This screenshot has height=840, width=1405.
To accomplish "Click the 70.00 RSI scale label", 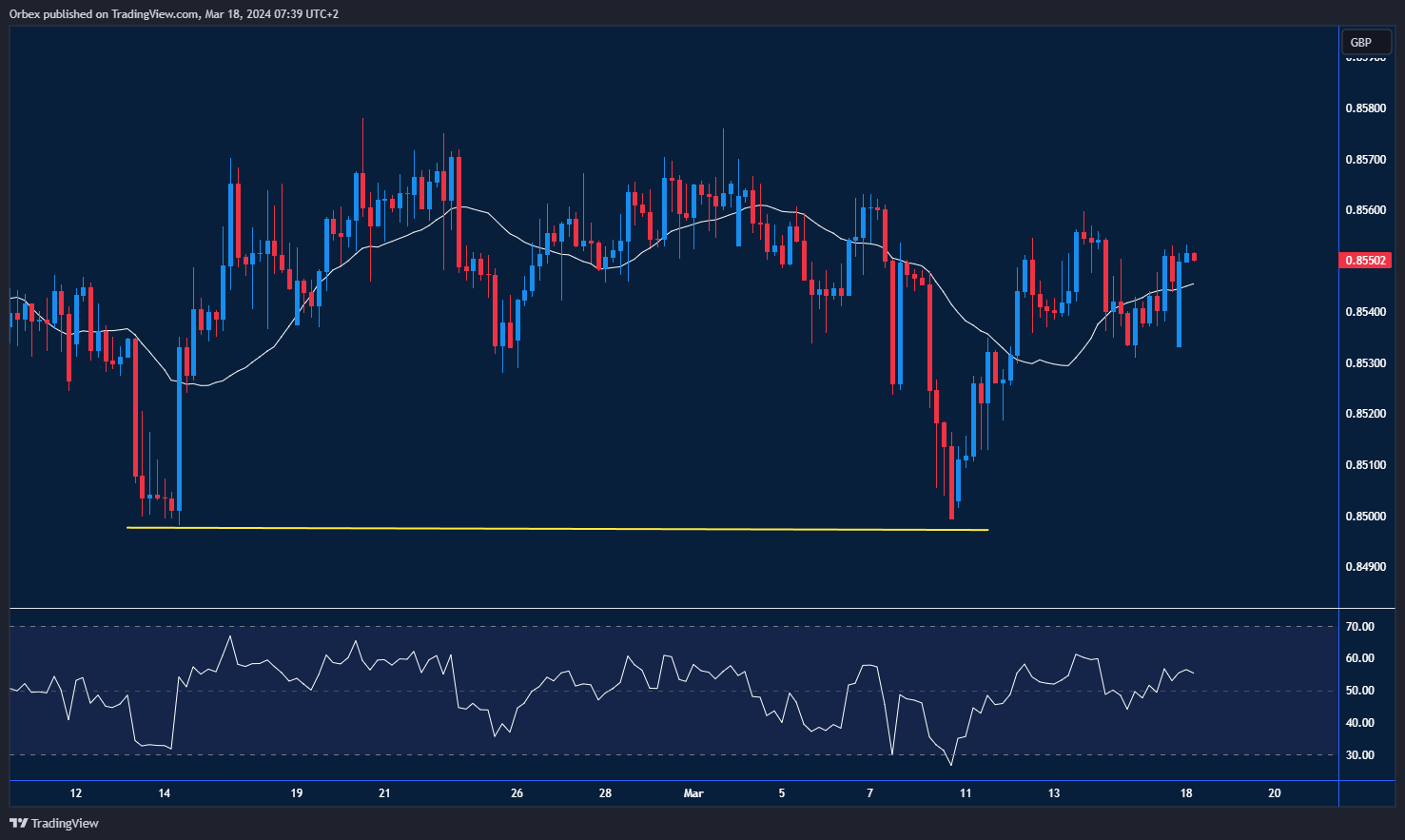I will pyautogui.click(x=1360, y=627).
